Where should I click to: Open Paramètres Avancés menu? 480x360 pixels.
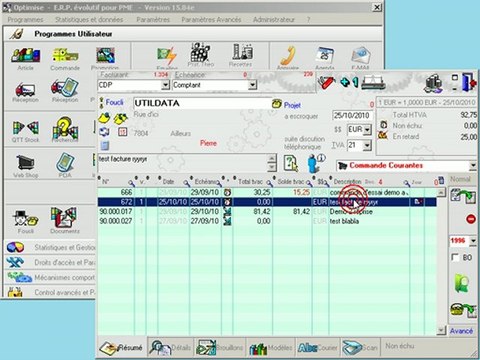coord(211,20)
